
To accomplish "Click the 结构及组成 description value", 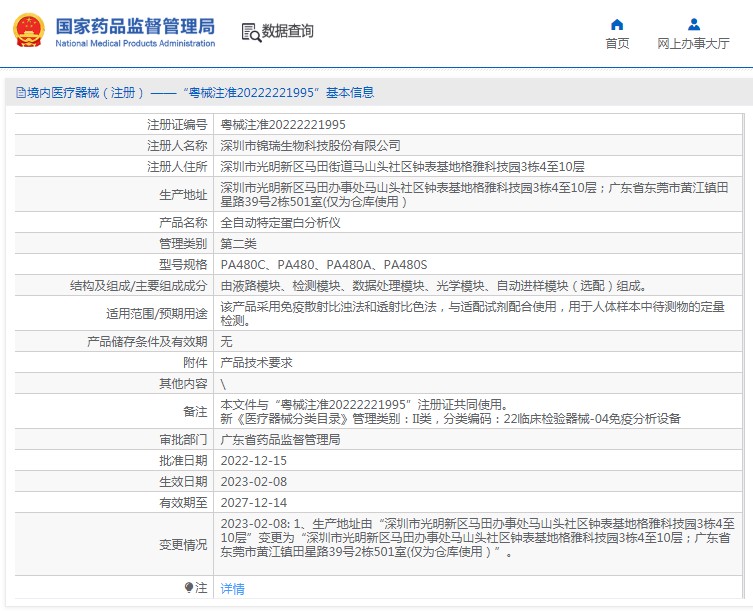I will [435, 286].
